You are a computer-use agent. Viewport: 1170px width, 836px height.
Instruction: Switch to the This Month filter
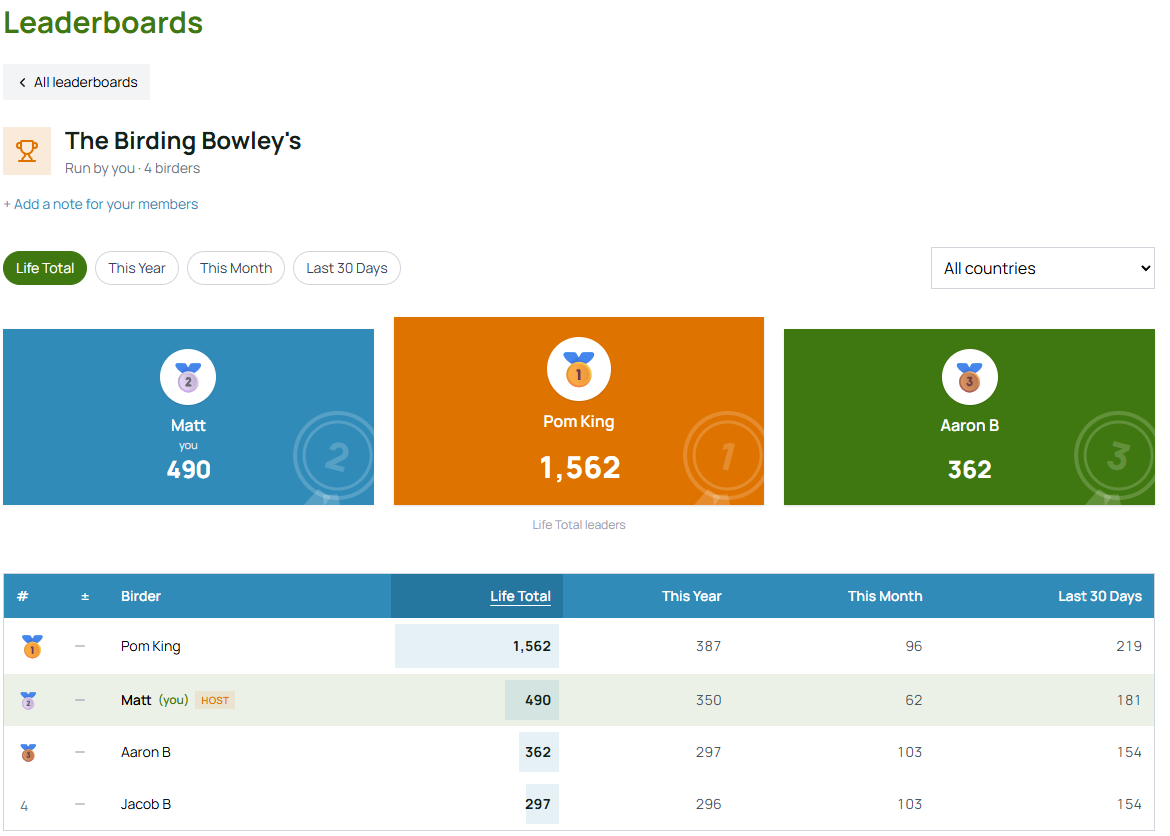[x=236, y=268]
